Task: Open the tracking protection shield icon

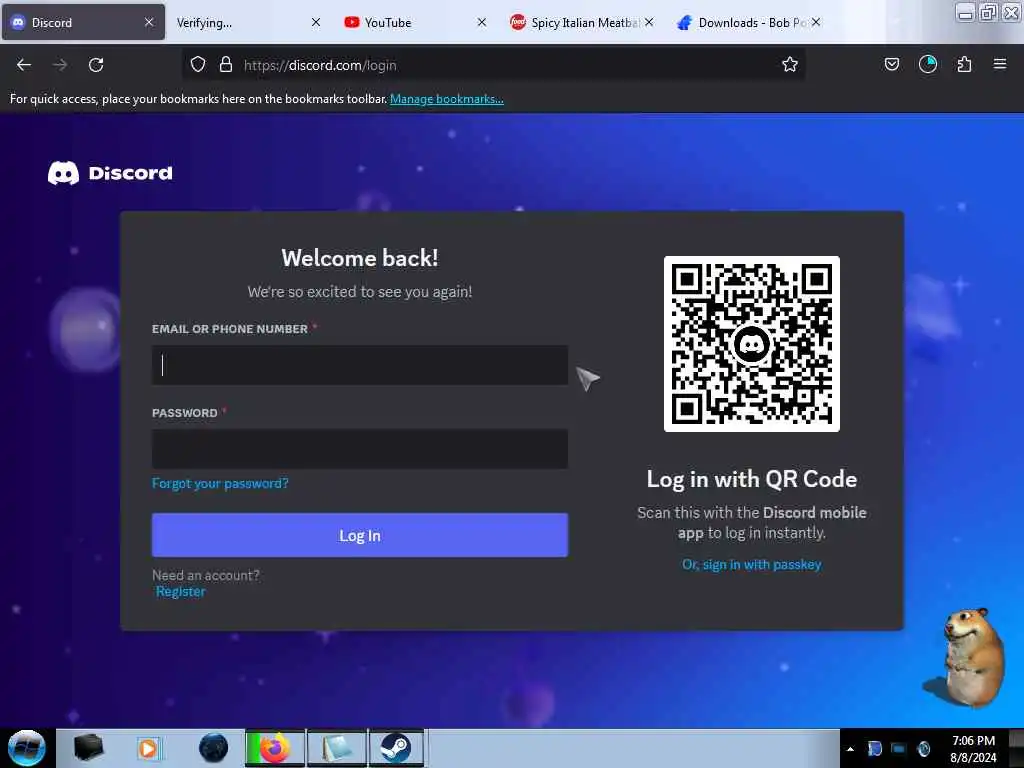Action: 198,65
